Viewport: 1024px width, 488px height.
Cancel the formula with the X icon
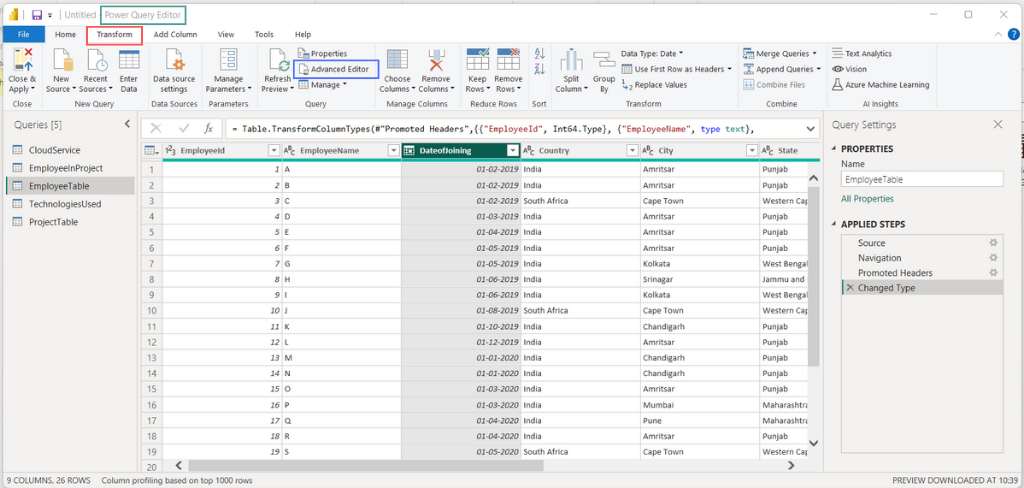coord(156,129)
